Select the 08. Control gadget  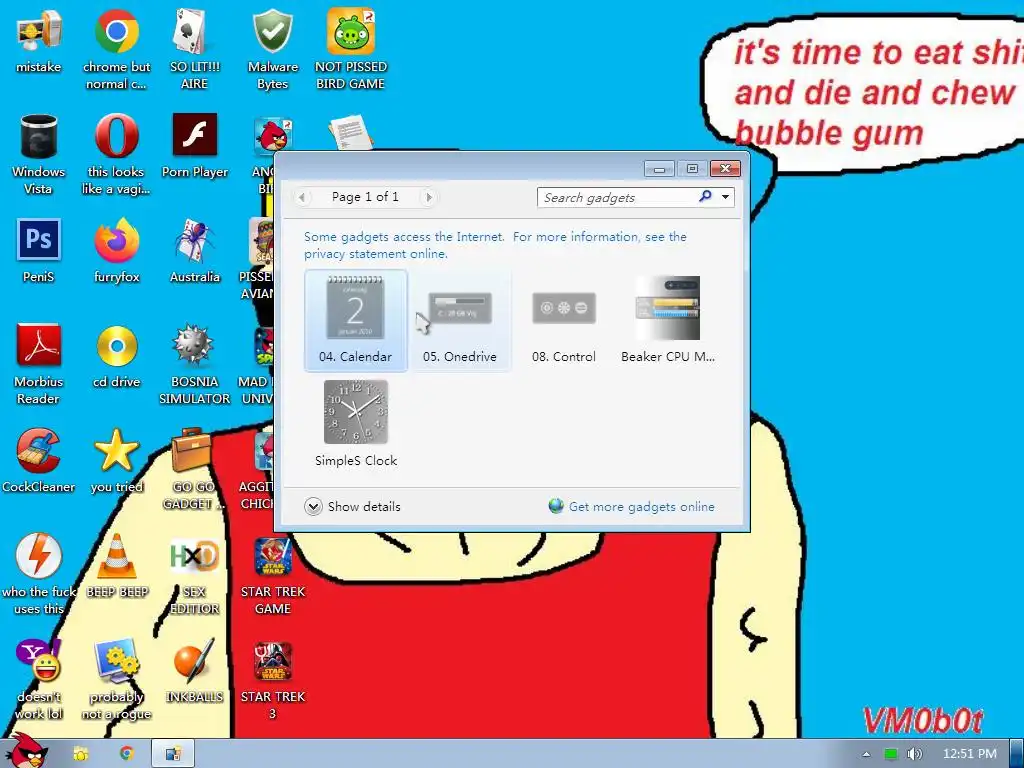[564, 320]
